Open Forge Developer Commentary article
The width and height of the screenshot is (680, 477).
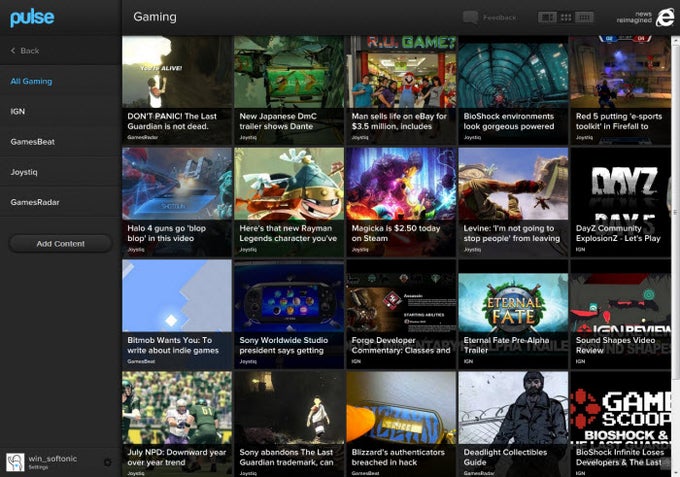pos(401,314)
